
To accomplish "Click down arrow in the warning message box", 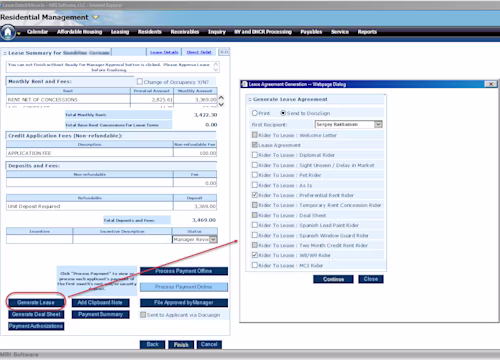I will (x=216, y=70).
